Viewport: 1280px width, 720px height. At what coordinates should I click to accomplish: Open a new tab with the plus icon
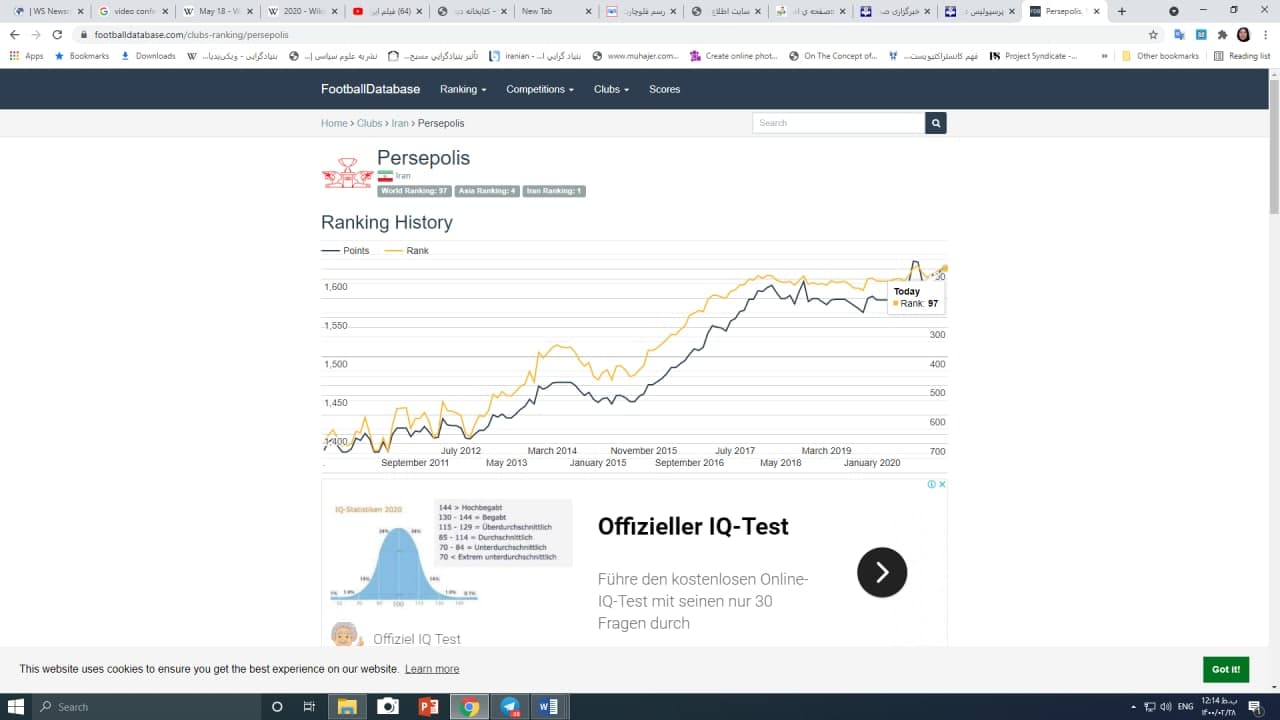tap(1121, 11)
